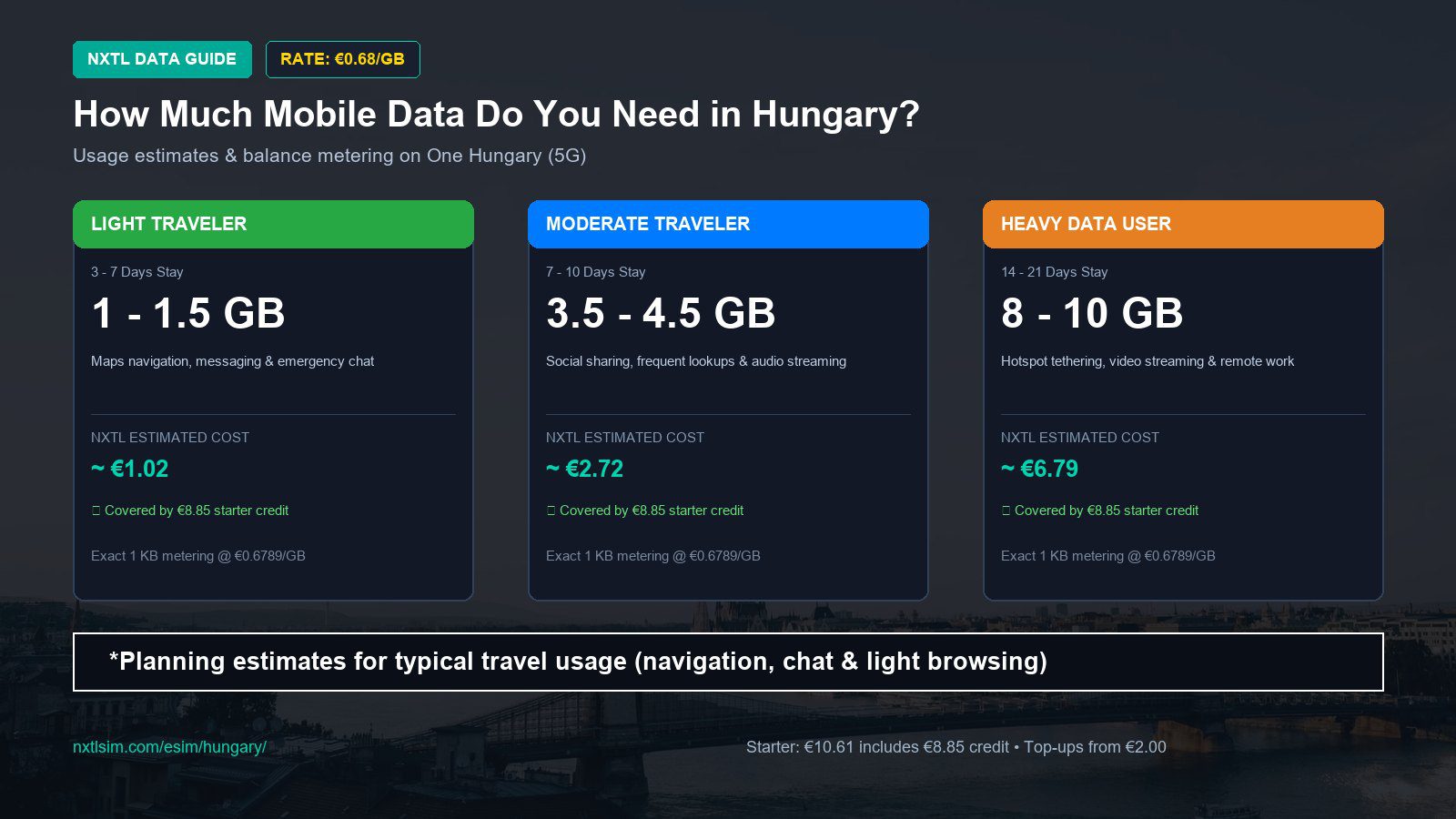1456x819 pixels.
Task: Click the '14 - 21 Days Stay' label
Action: (x=1055, y=272)
